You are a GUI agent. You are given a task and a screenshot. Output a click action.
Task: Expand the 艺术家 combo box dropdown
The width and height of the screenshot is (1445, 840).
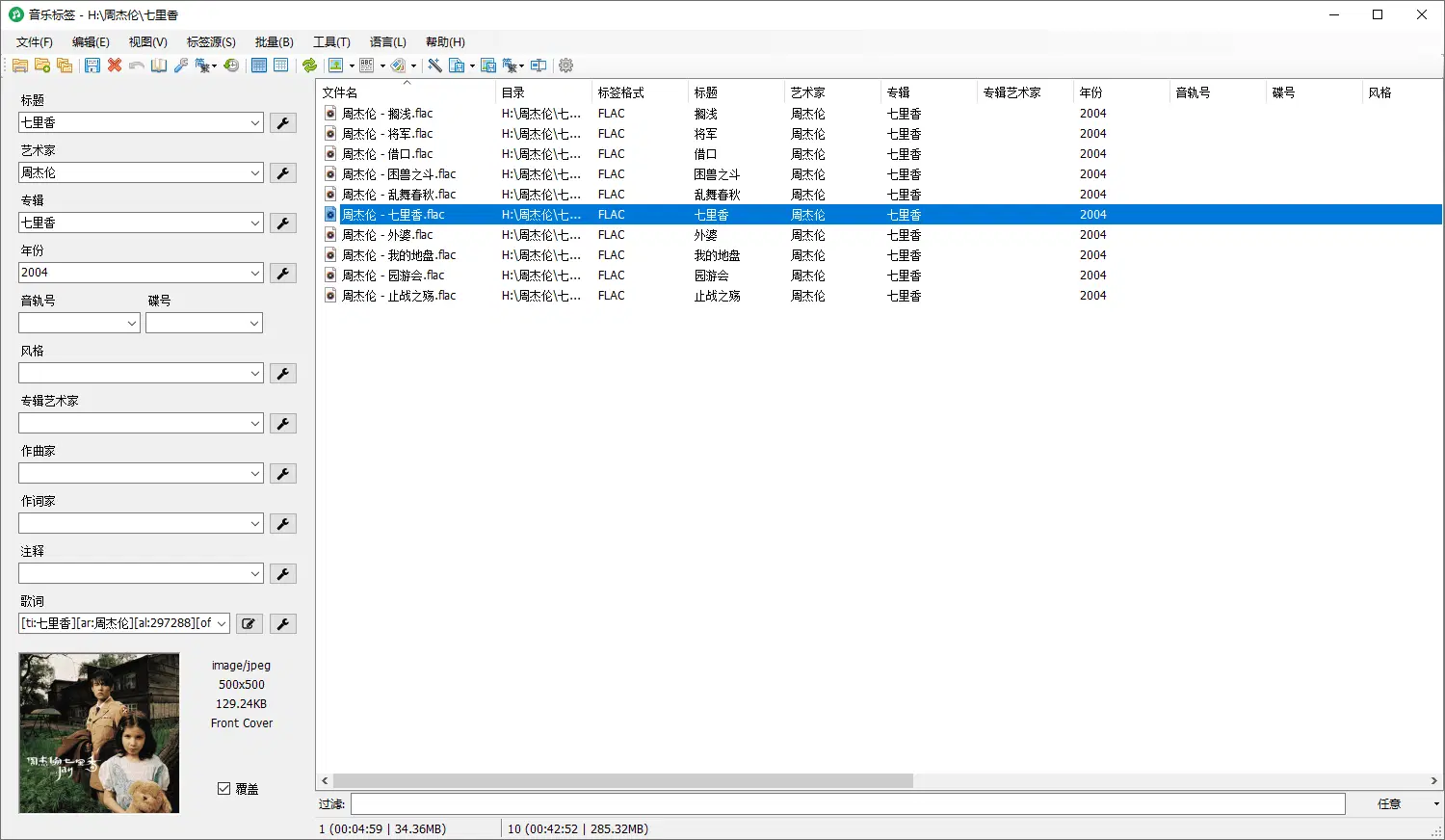(255, 173)
